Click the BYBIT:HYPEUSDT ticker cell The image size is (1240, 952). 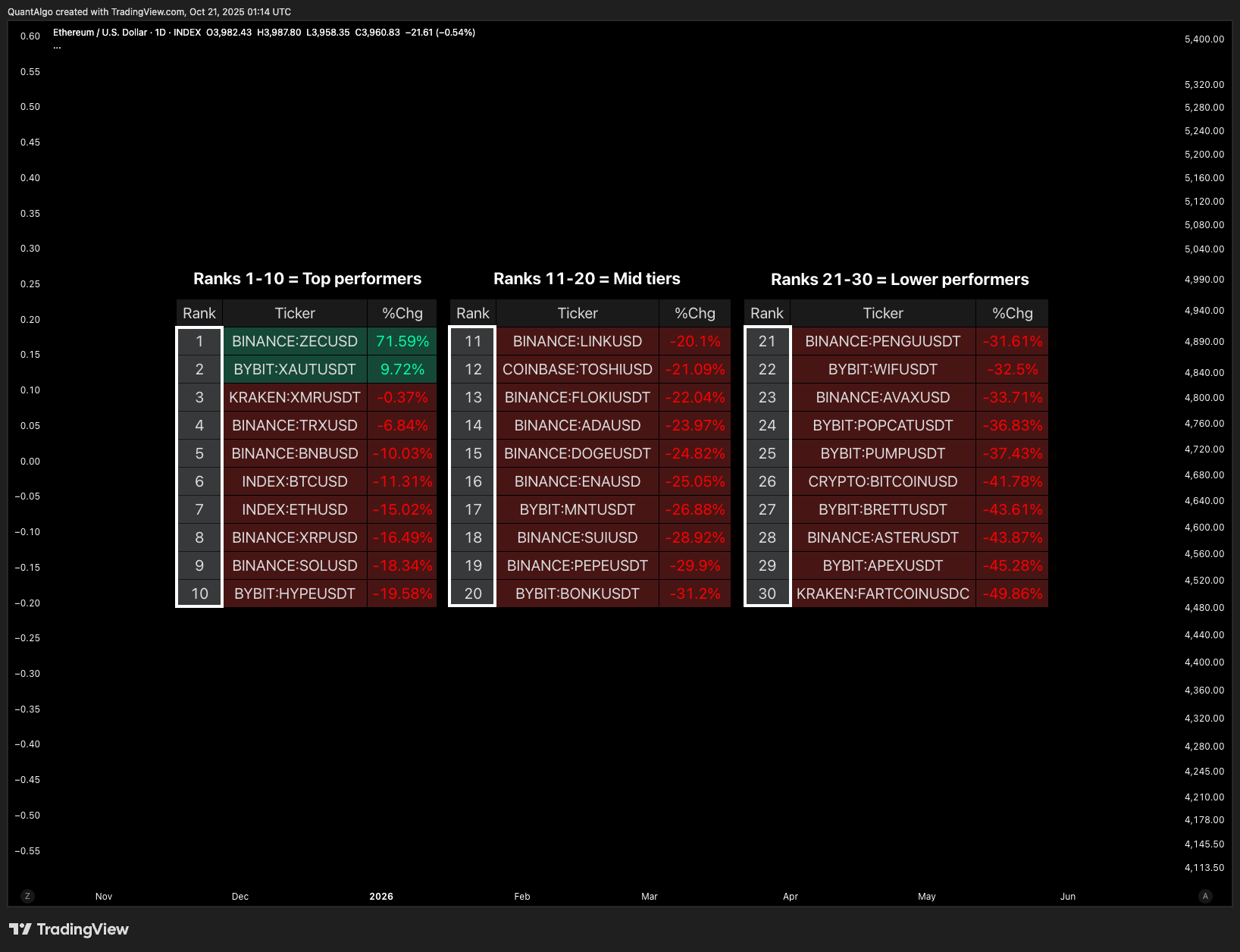point(295,593)
